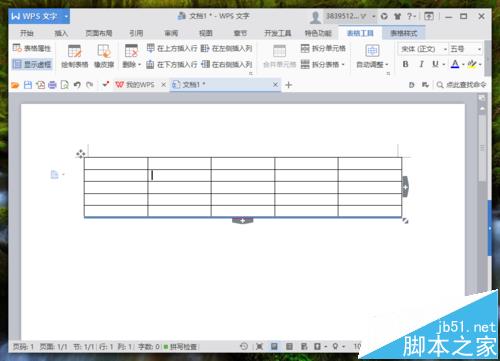Insert row above (在上方插入行)
Image resolution: width=500 pixels, height=361 pixels.
click(172, 49)
